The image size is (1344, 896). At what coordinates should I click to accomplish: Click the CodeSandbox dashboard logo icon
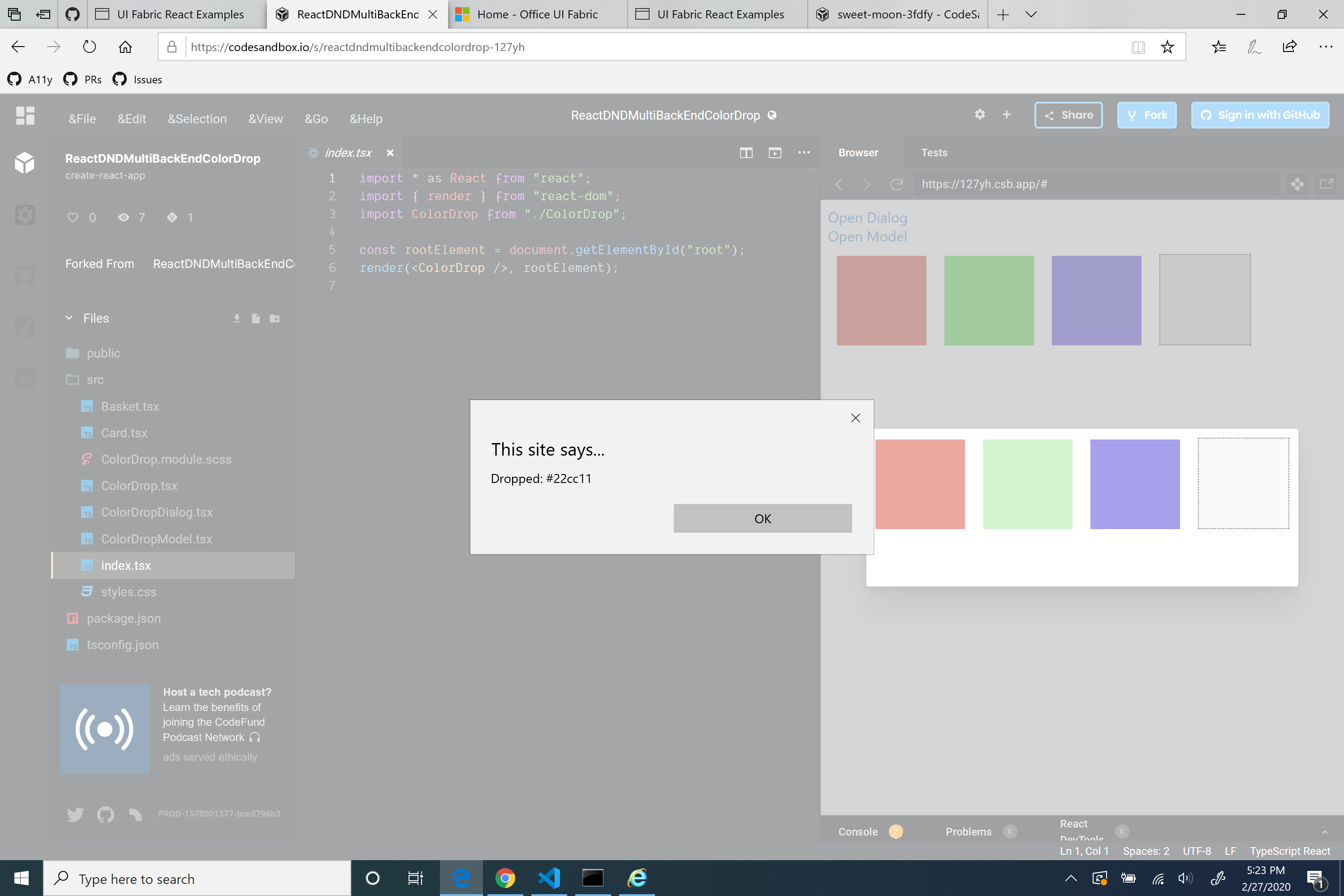(25, 116)
